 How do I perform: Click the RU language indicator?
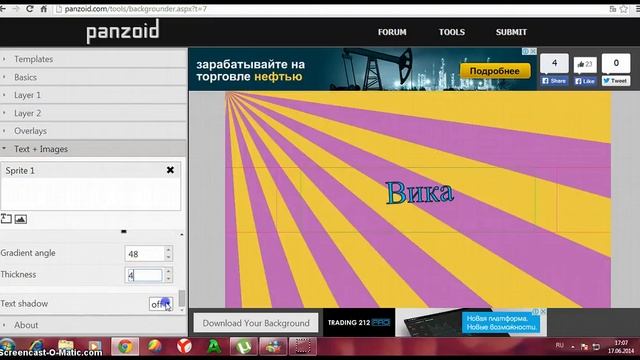pyautogui.click(x=560, y=345)
